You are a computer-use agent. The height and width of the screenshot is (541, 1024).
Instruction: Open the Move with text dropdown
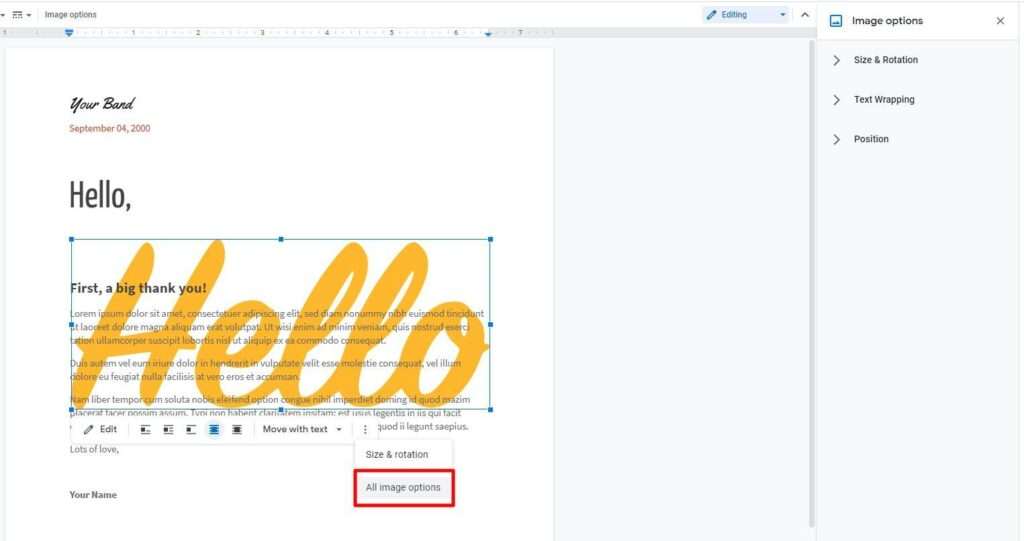coord(302,429)
